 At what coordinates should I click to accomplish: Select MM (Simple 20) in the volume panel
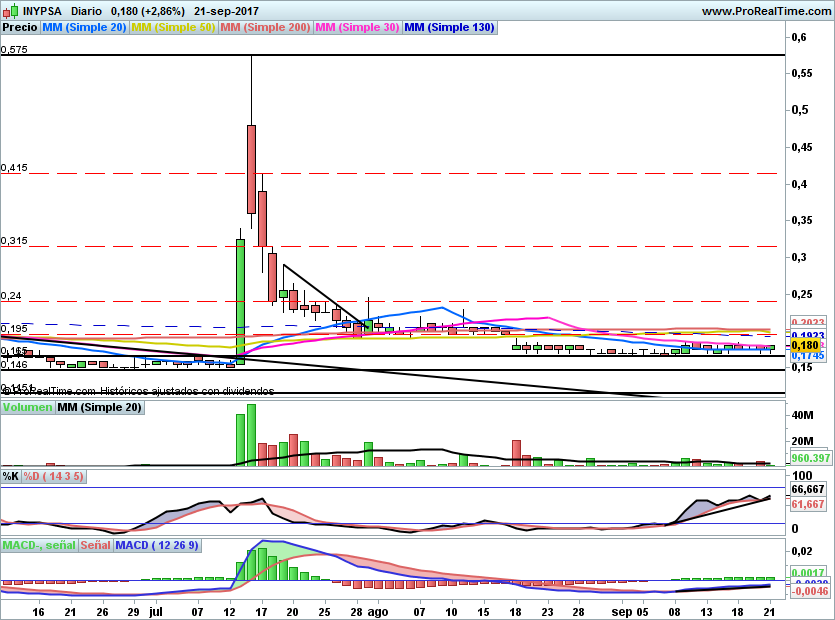(99, 408)
